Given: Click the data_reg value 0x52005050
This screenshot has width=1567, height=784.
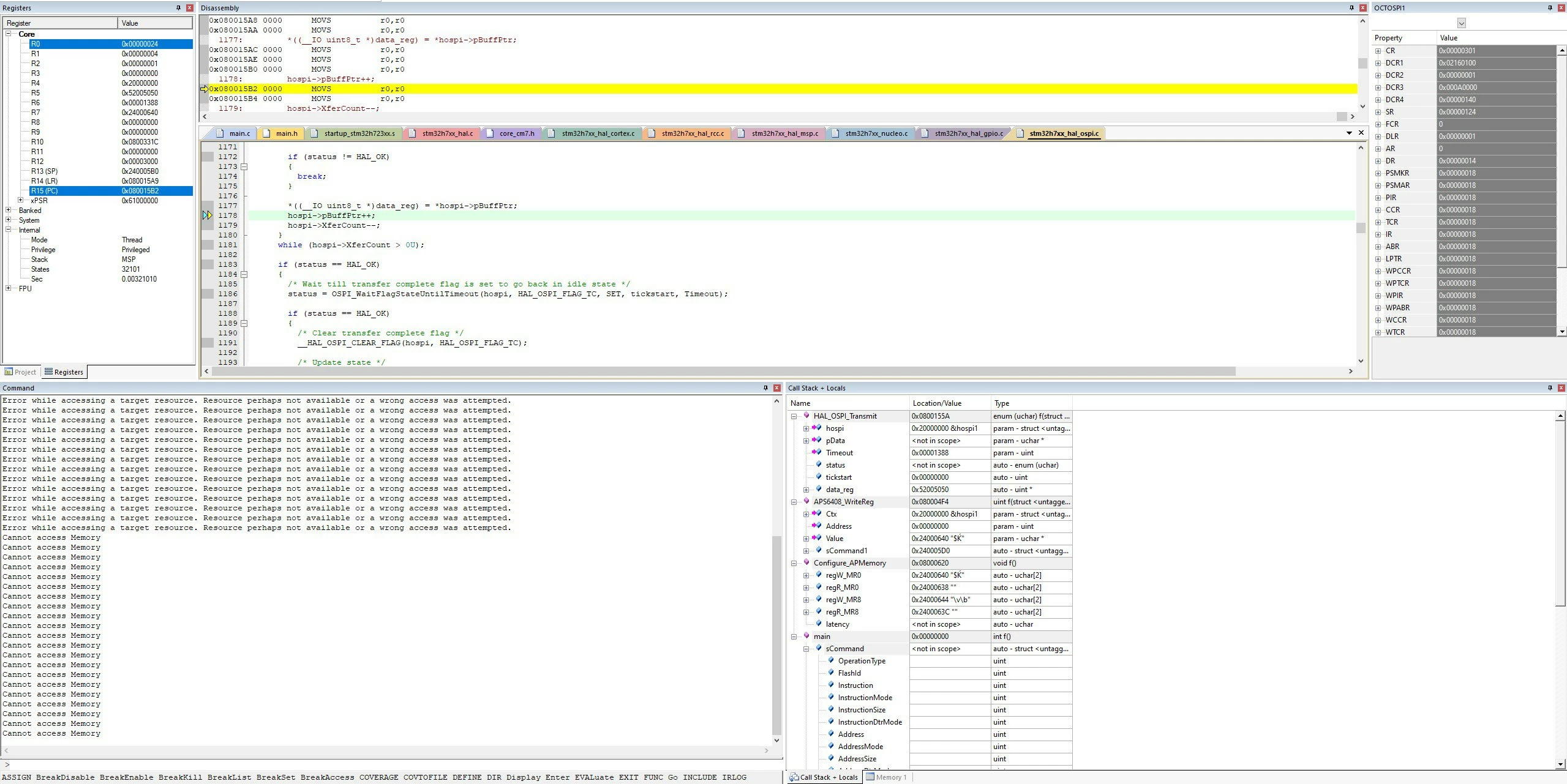Looking at the screenshot, I should 950,490.
